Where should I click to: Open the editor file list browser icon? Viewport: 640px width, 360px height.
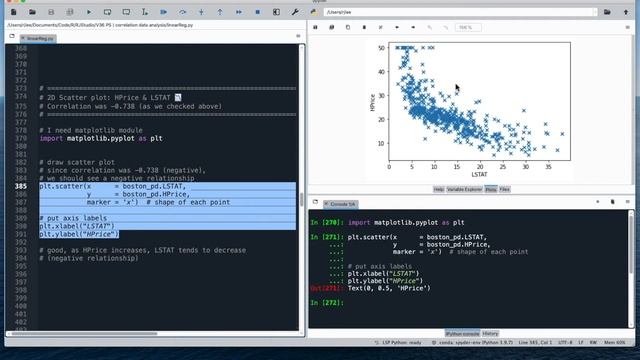tap(12, 36)
